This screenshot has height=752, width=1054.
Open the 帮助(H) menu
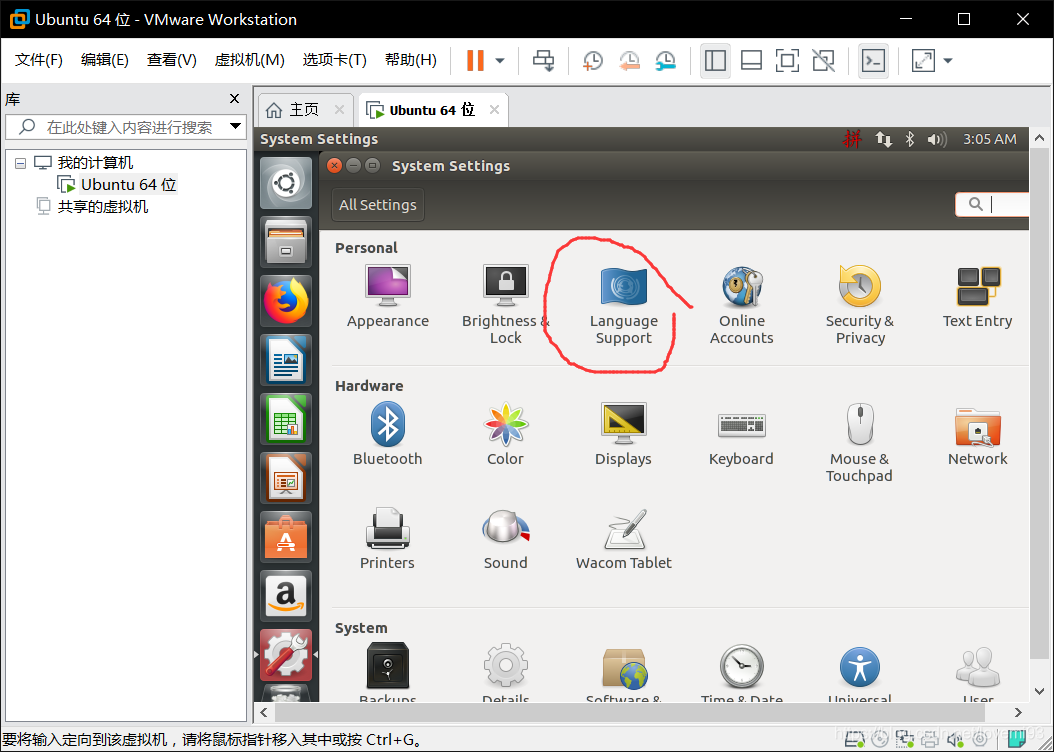coord(411,60)
